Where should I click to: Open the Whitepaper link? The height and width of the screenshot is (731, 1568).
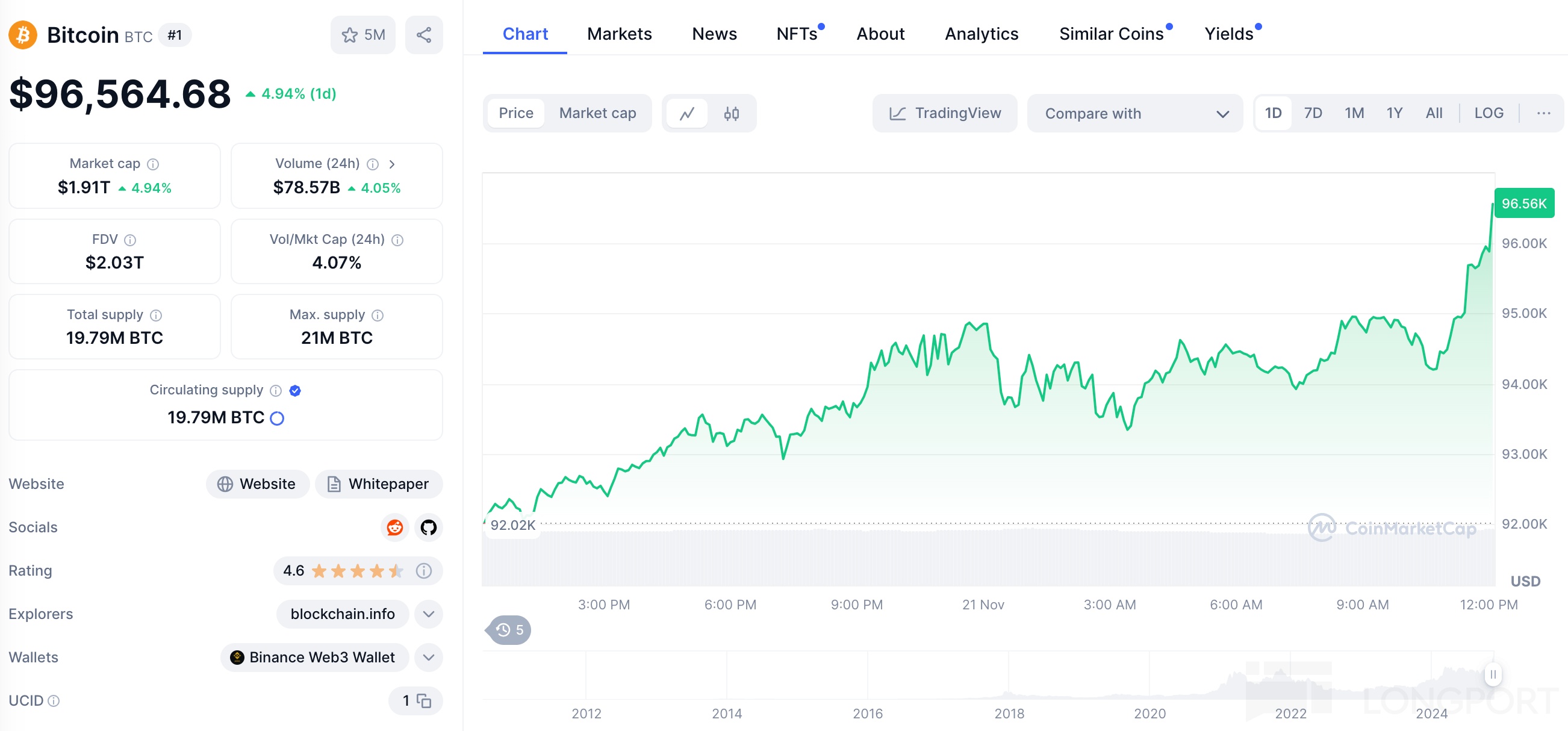(379, 484)
